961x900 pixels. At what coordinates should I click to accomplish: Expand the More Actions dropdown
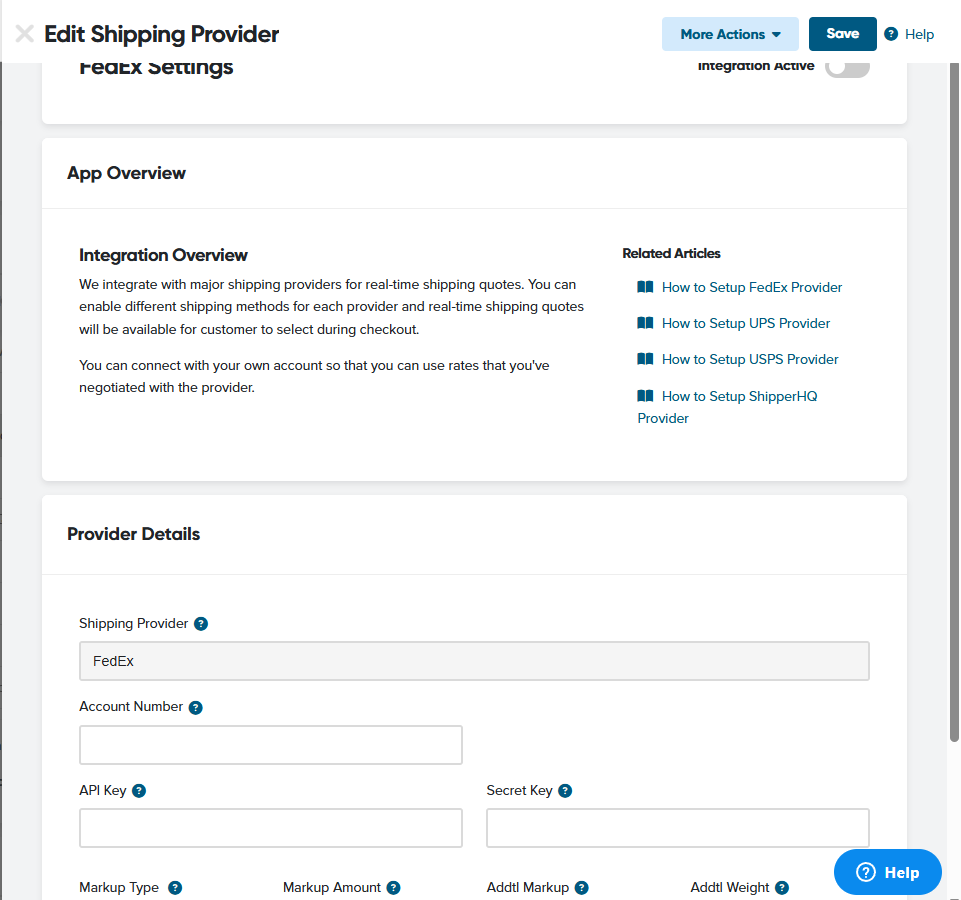pyautogui.click(x=730, y=34)
